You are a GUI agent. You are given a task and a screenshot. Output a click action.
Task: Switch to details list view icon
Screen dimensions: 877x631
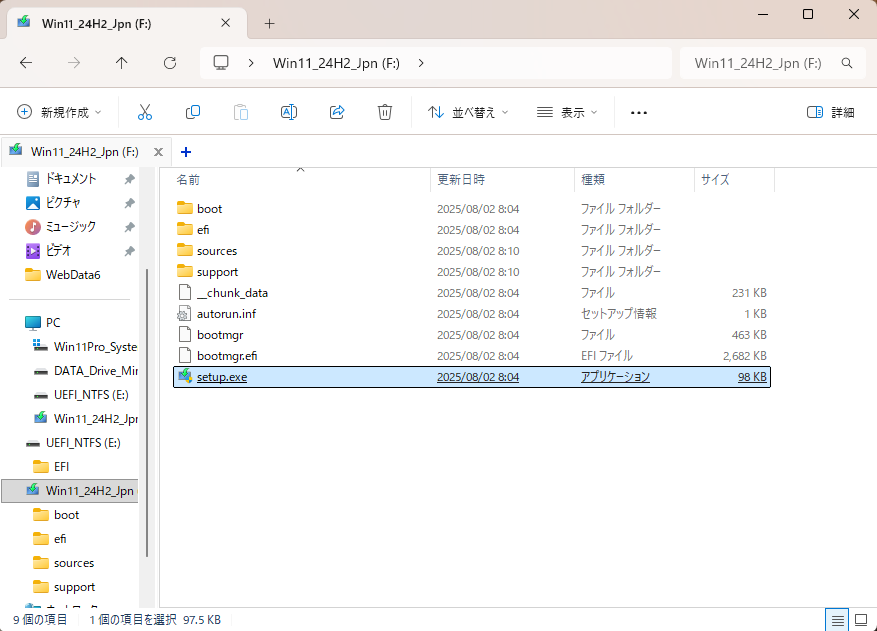(837, 620)
